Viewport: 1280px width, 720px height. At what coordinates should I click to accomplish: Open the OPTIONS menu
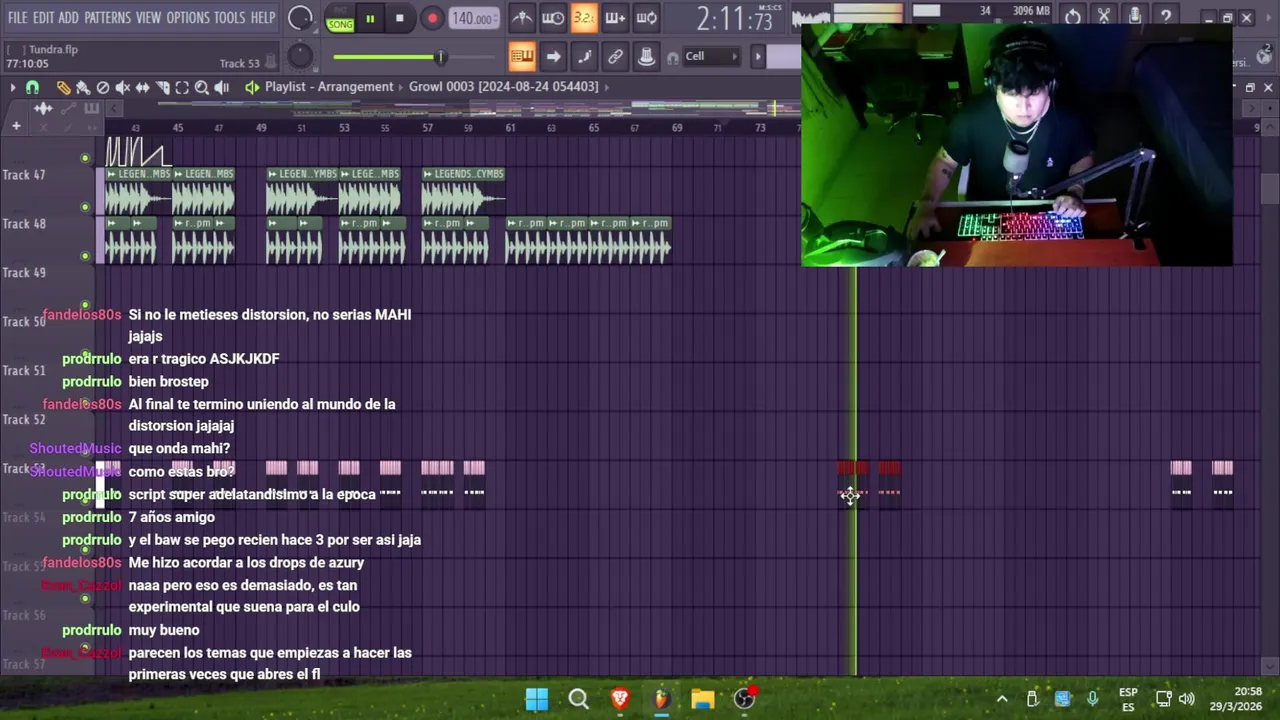coord(188,18)
